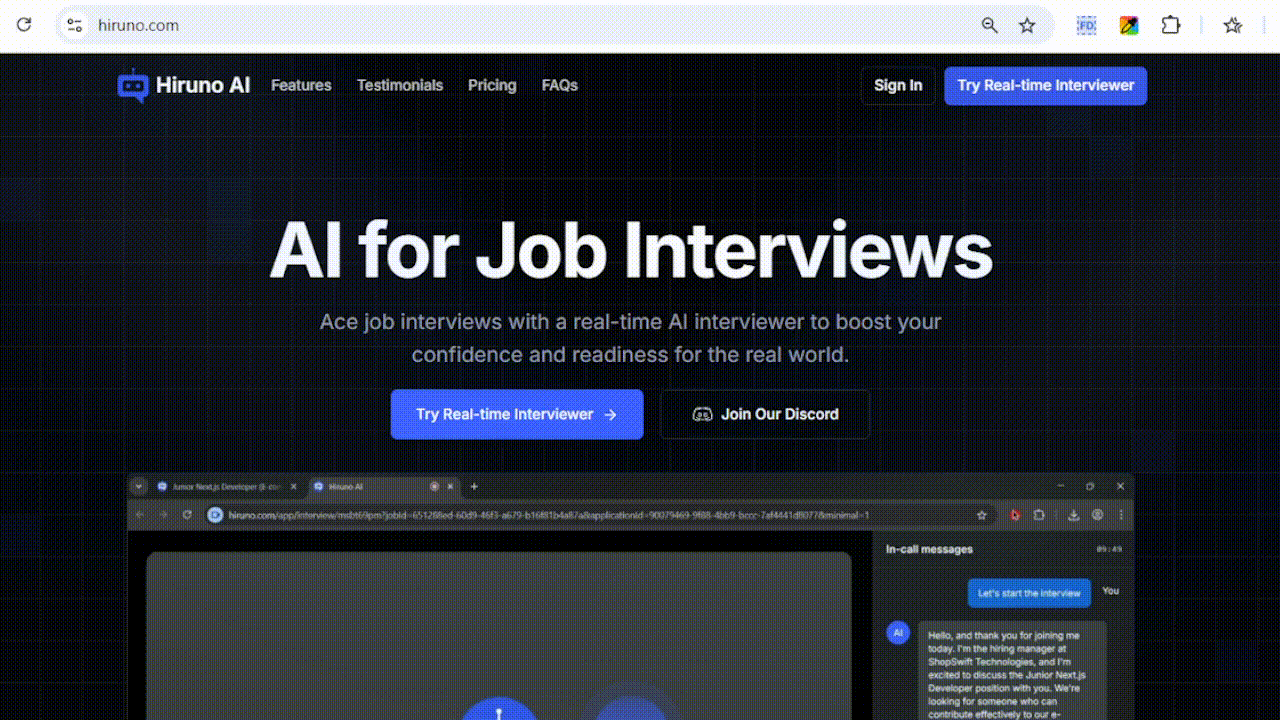Click the Discord icon in the Join button
Image resolution: width=1280 pixels, height=720 pixels.
[702, 414]
